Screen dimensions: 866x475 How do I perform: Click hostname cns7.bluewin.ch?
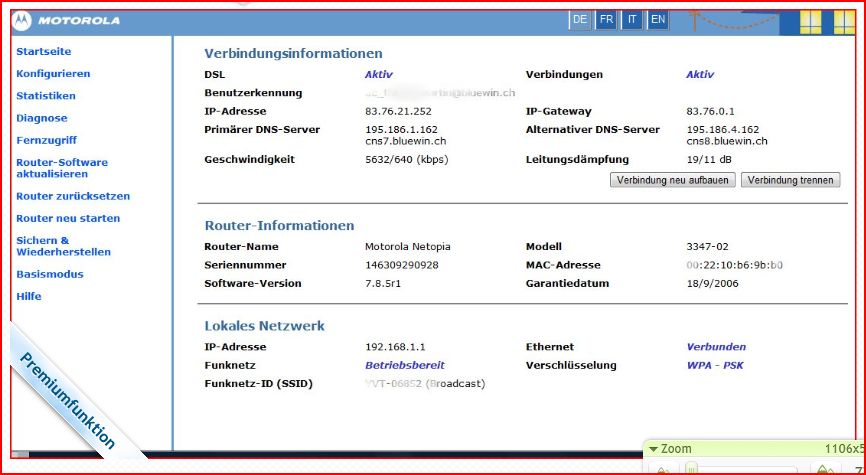click(x=405, y=141)
